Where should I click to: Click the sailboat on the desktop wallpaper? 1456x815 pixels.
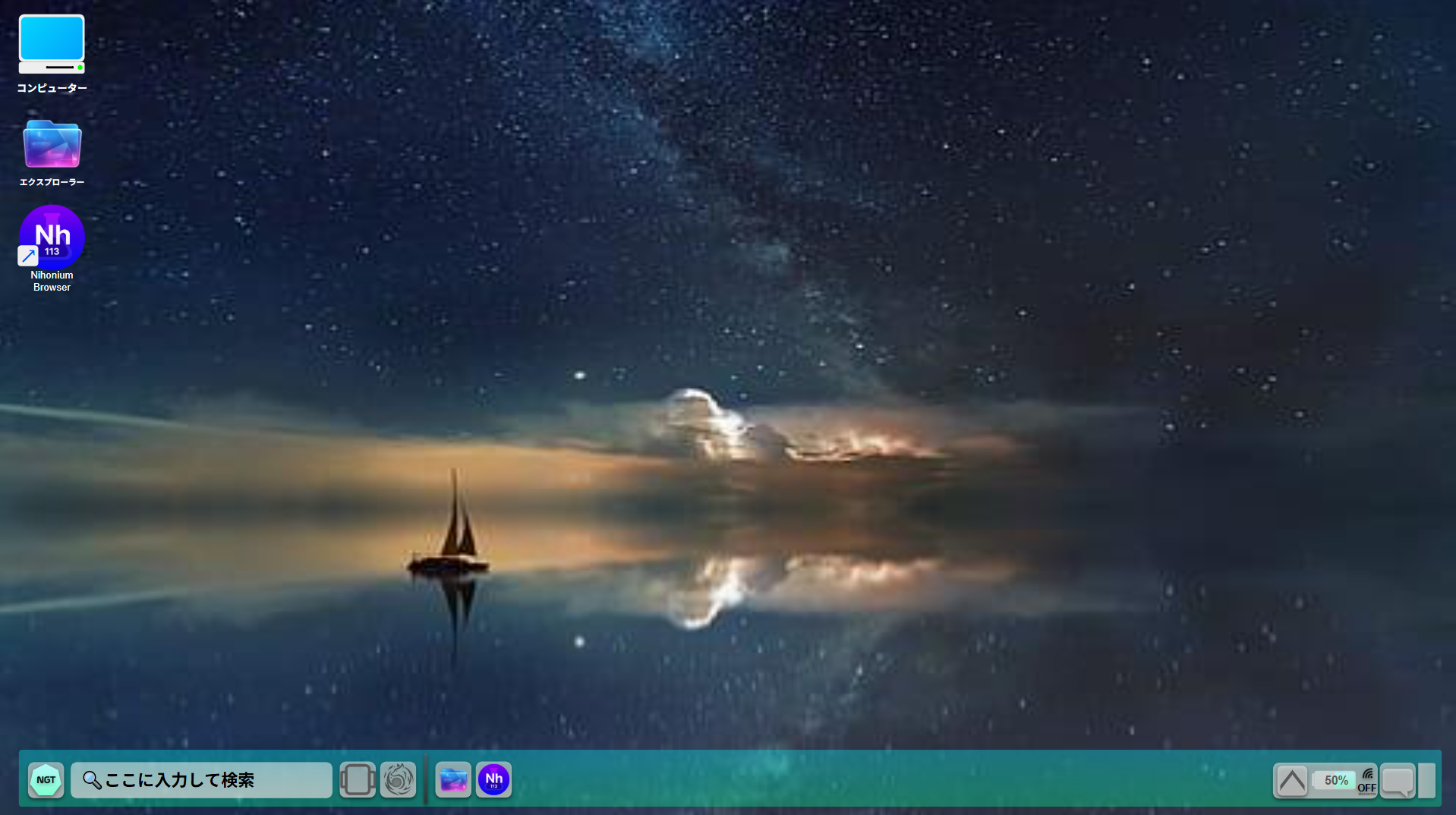click(454, 531)
